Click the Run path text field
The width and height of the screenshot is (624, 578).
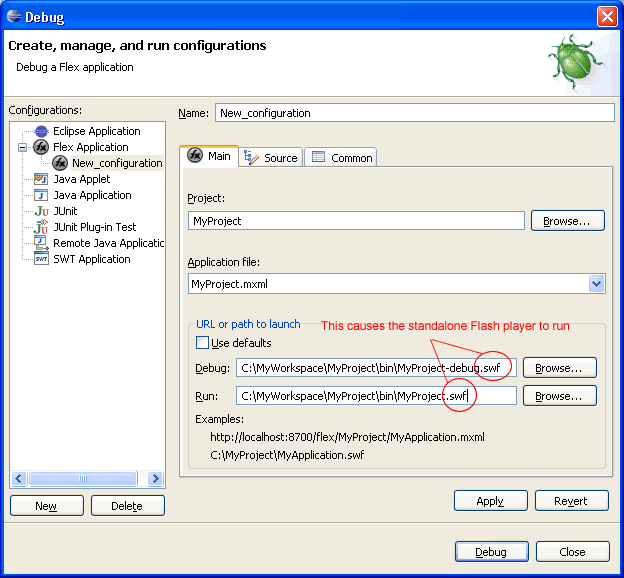point(376,396)
